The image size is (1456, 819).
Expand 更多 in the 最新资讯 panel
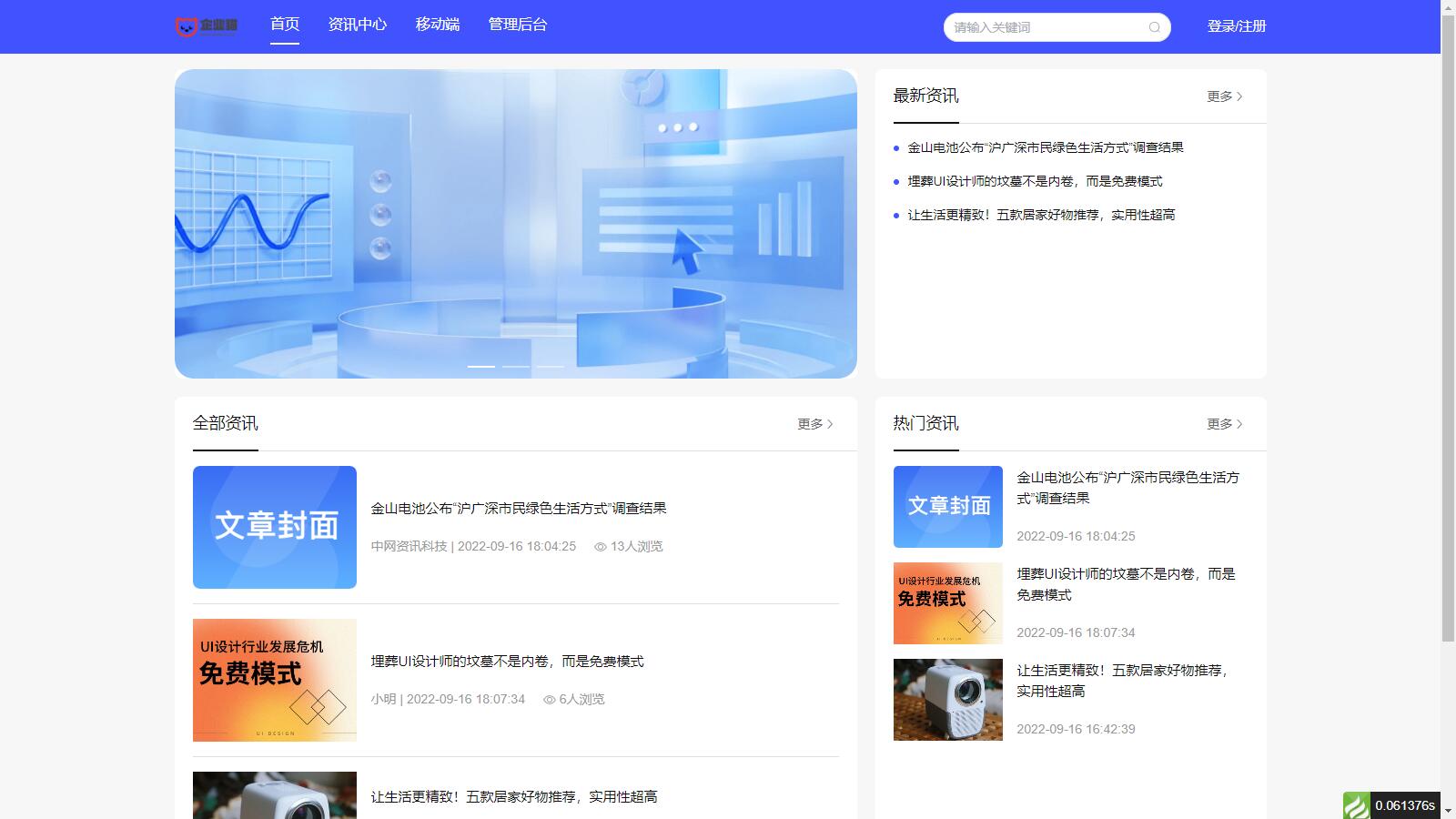pos(1224,96)
